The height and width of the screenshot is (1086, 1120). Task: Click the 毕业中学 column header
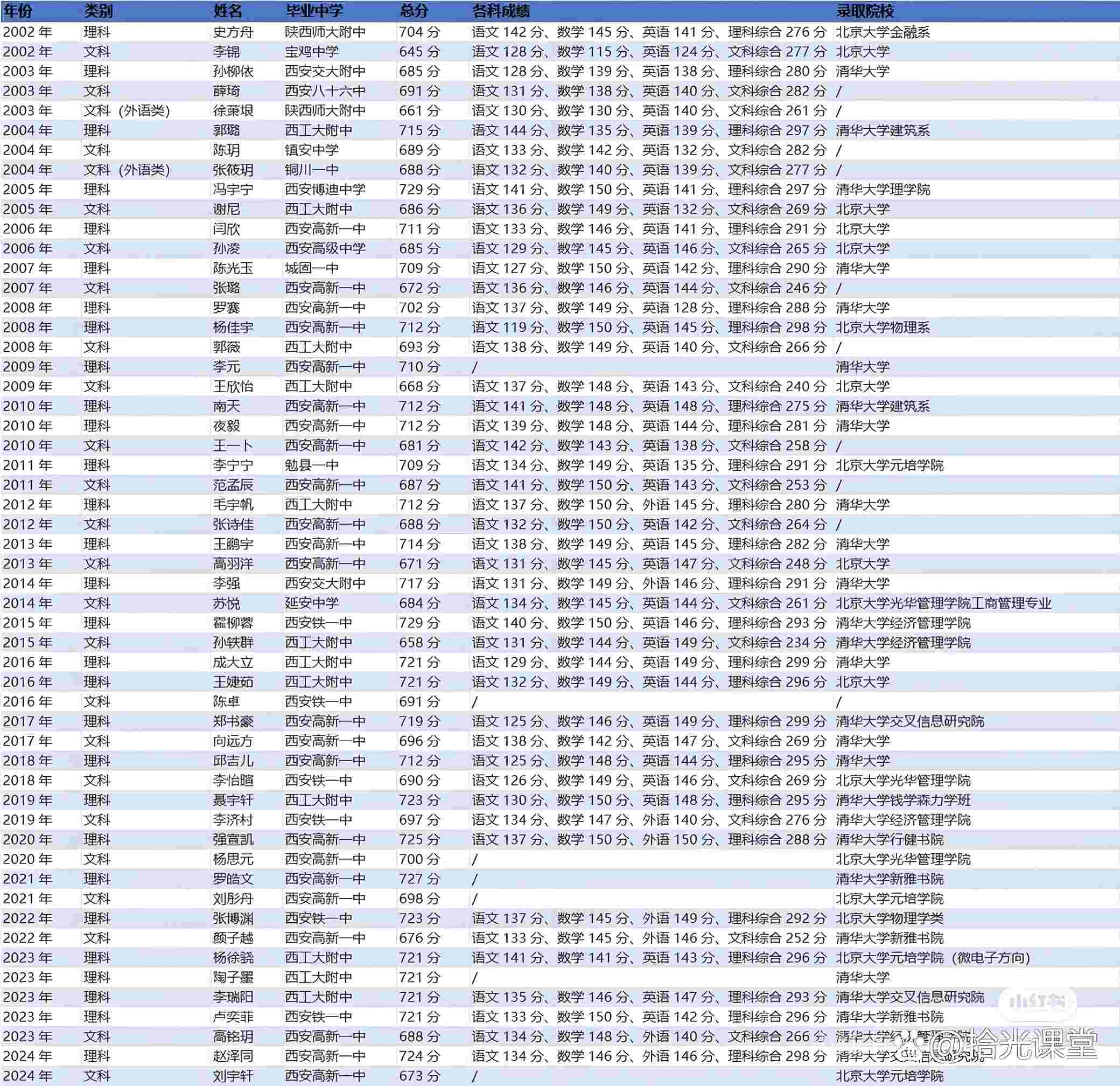(x=314, y=11)
